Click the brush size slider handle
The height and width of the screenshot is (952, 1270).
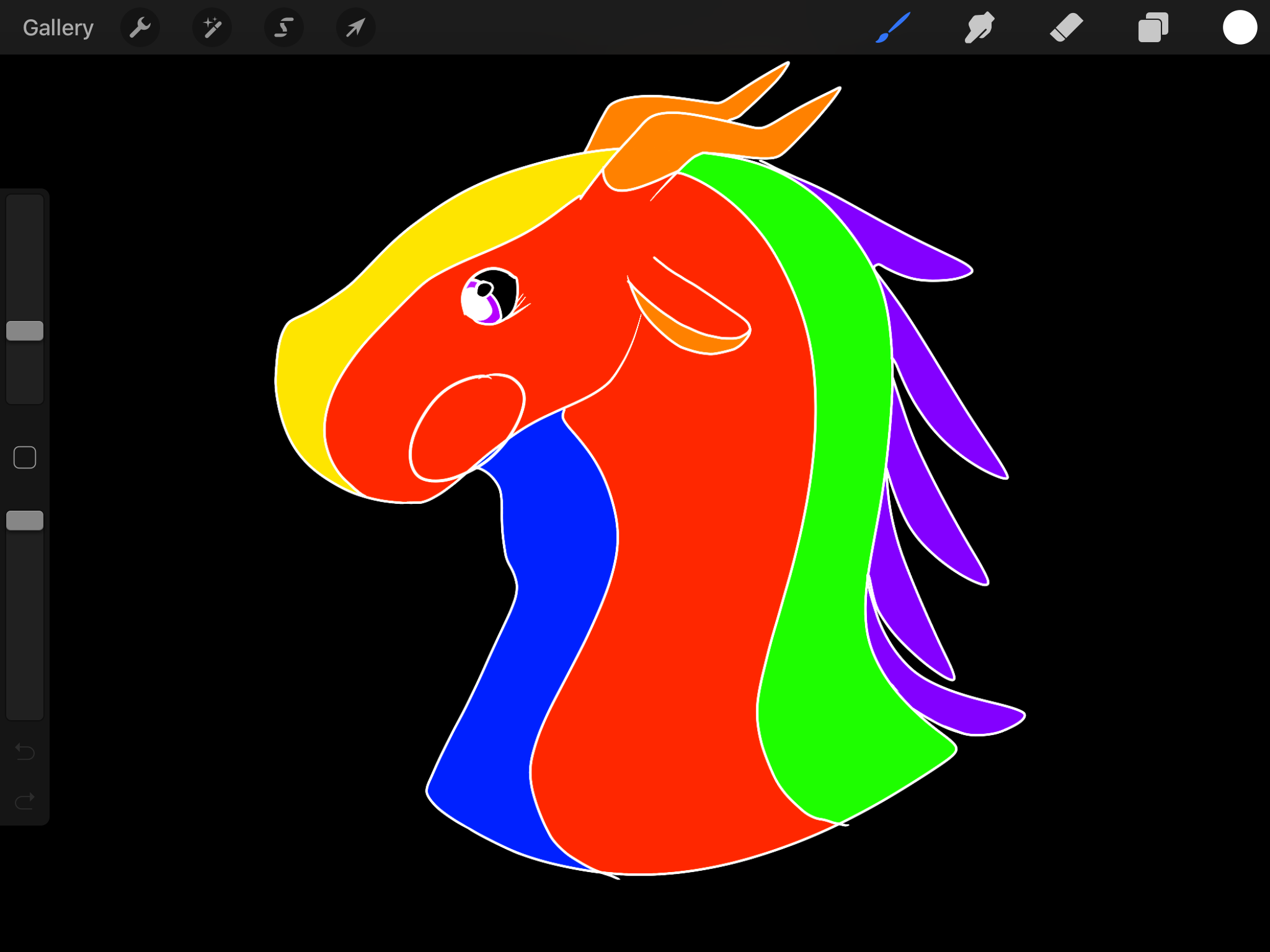coord(25,331)
